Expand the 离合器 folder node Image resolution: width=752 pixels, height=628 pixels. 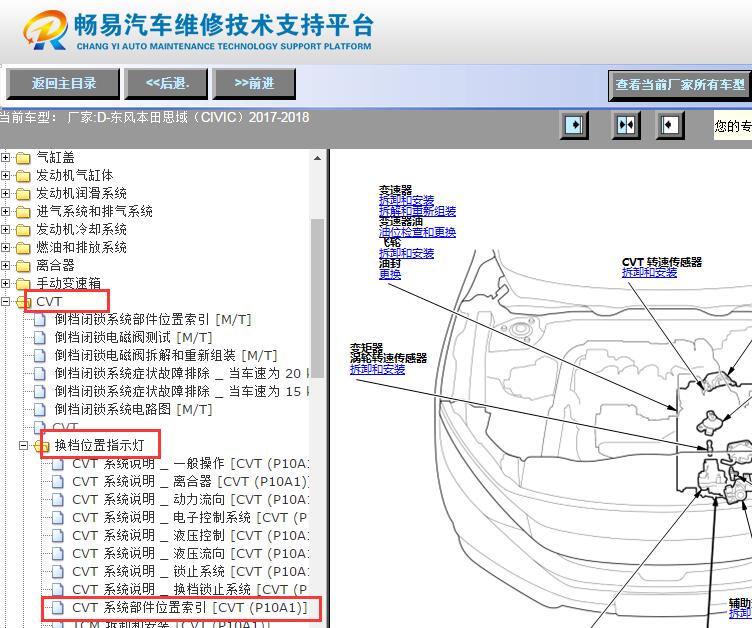(5, 265)
